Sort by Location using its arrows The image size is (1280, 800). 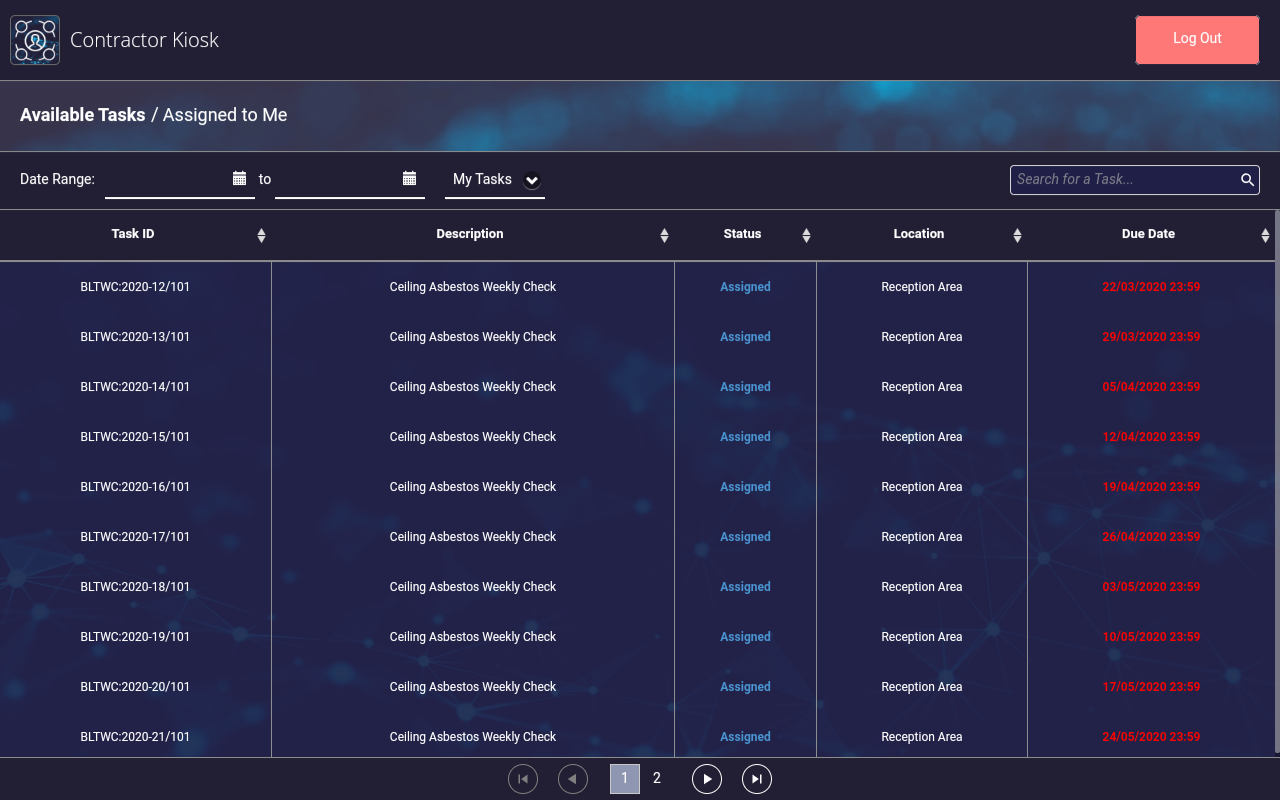[x=1017, y=235]
